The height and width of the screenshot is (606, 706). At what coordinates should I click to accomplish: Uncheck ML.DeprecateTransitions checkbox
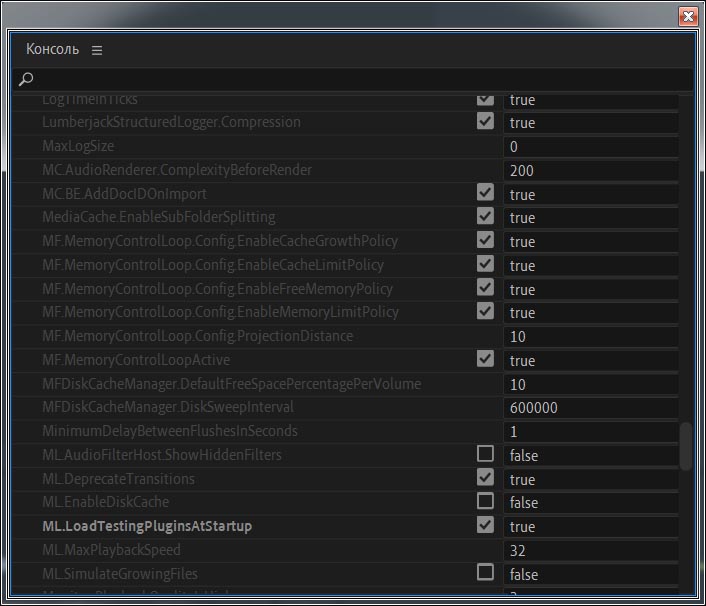(485, 478)
